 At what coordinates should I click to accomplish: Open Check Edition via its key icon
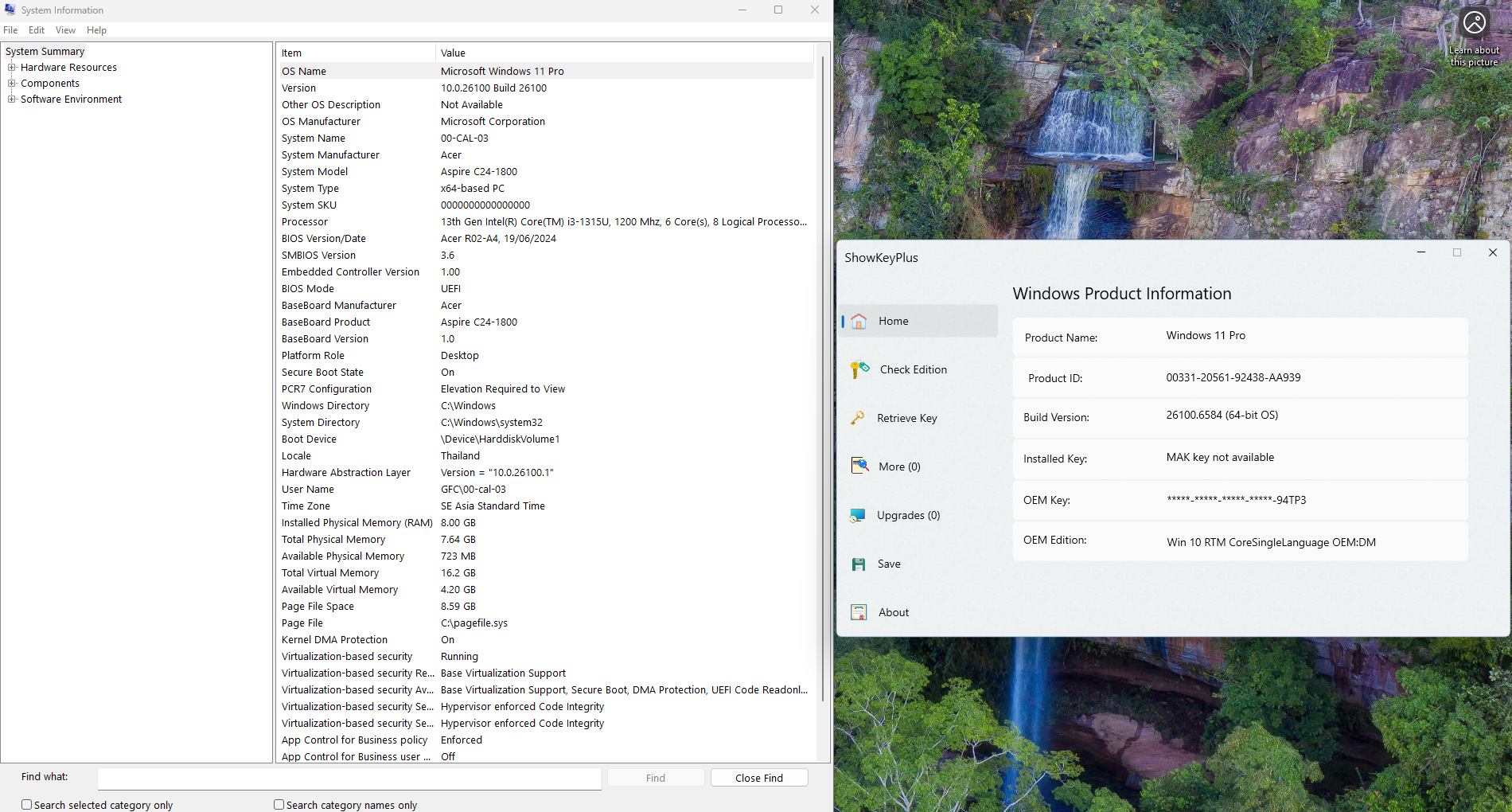coord(859,369)
